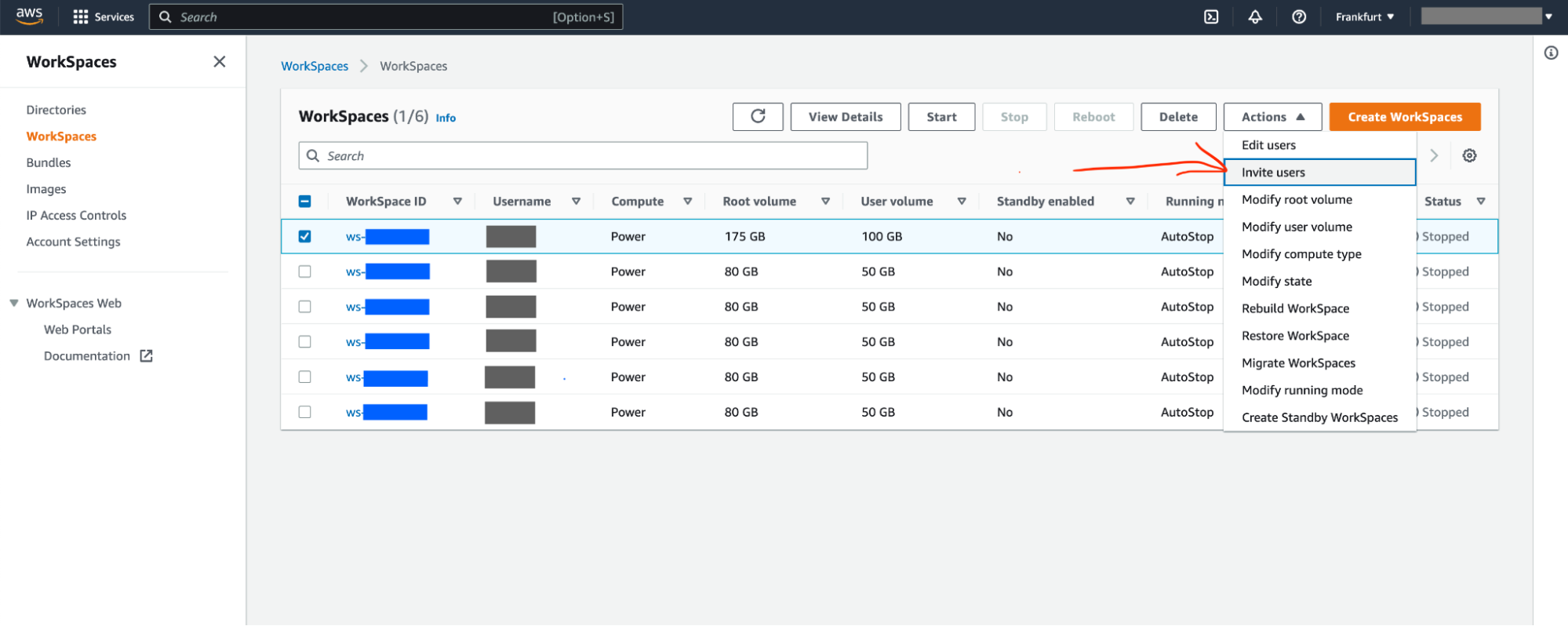Select the second WorkSpace row checkbox
Viewport: 1568px width, 626px height.
point(305,271)
